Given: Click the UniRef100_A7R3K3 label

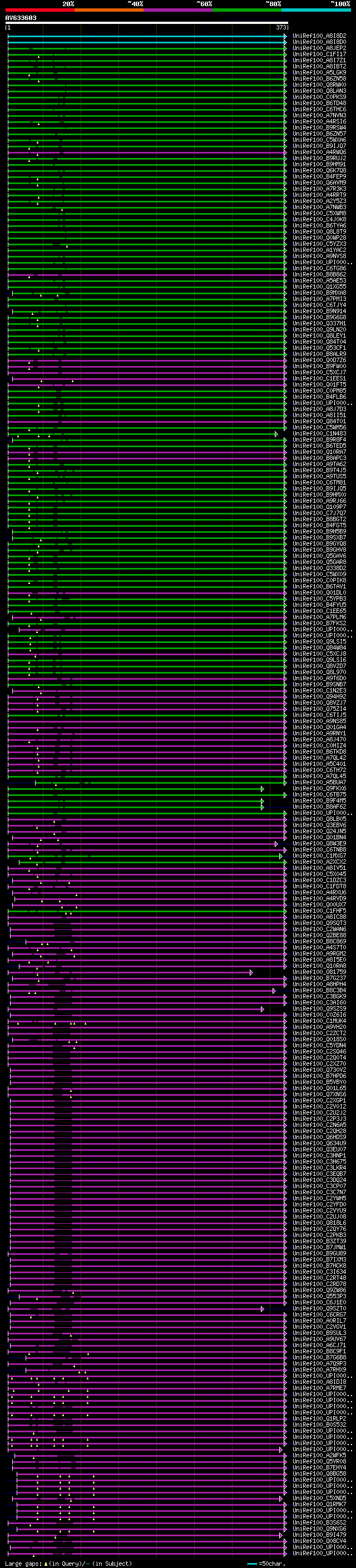Looking at the screenshot, I should 319,189.
